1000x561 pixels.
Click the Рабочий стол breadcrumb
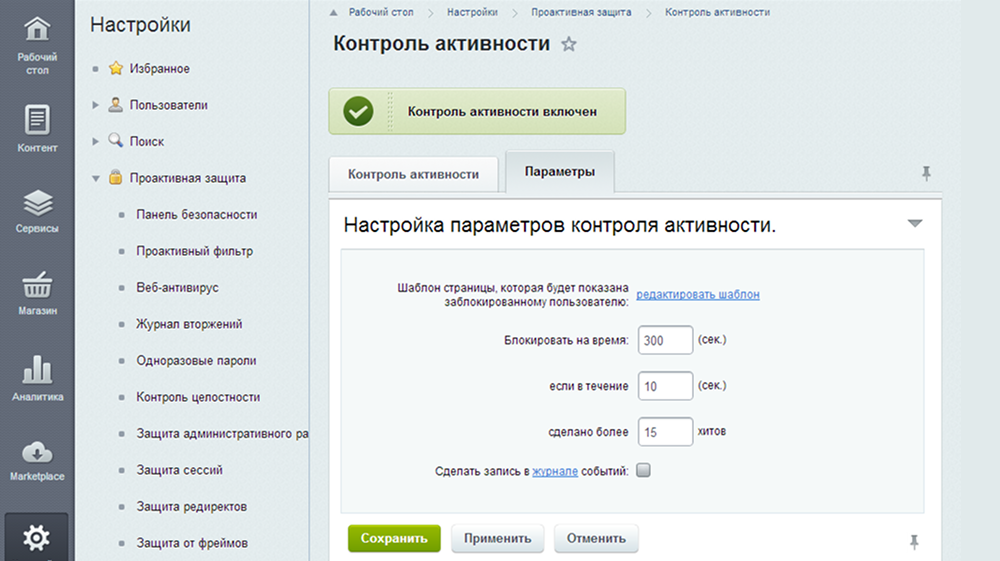point(381,12)
